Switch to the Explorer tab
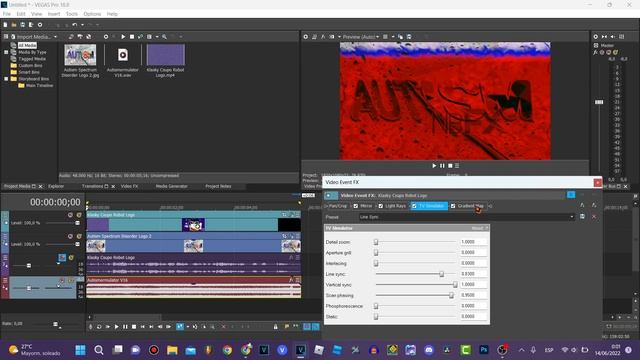The width and height of the screenshot is (640, 360). click(56, 187)
